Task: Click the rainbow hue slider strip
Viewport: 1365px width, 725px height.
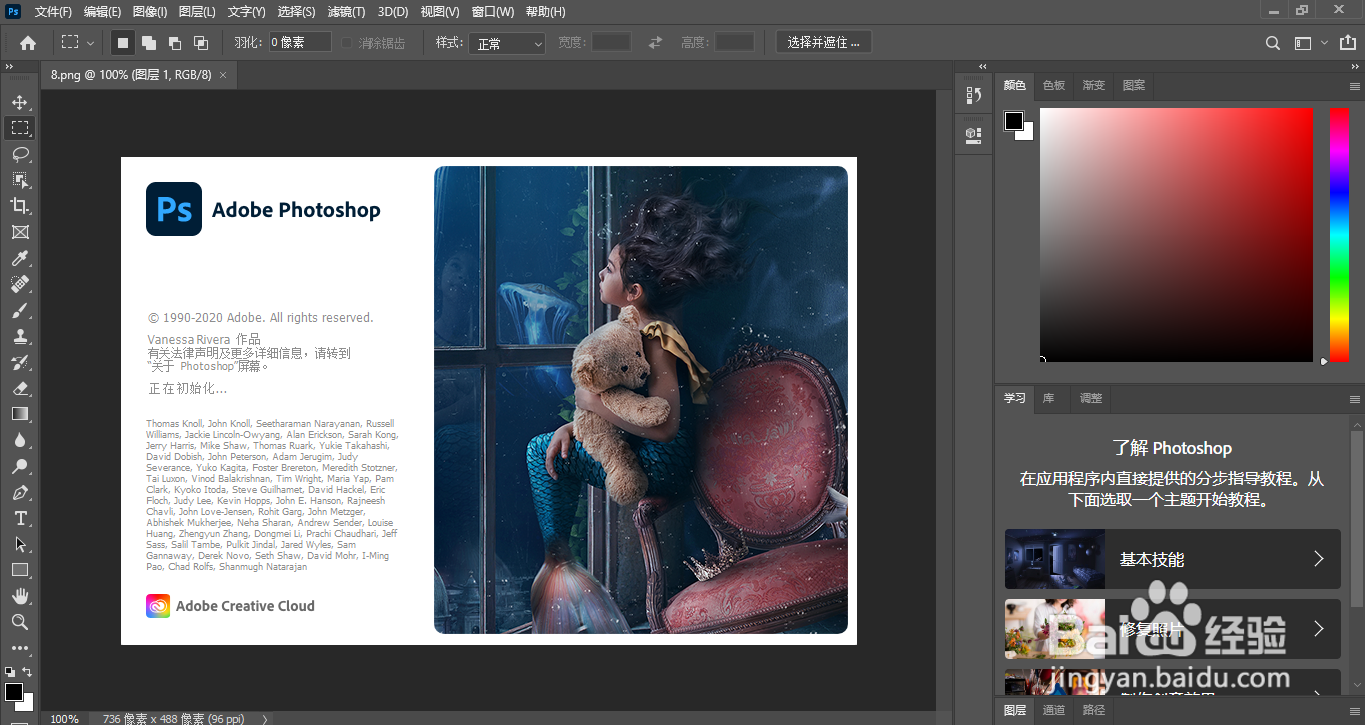Action: (x=1338, y=233)
